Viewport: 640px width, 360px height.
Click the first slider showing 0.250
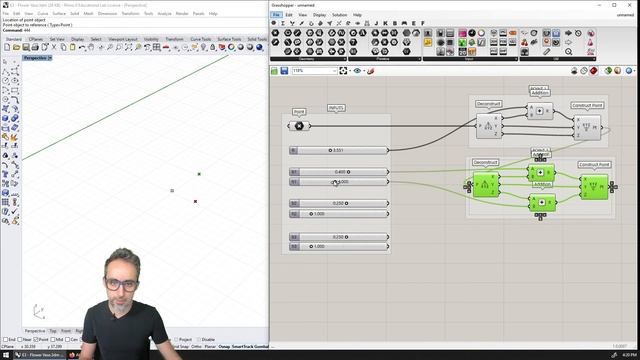point(339,203)
